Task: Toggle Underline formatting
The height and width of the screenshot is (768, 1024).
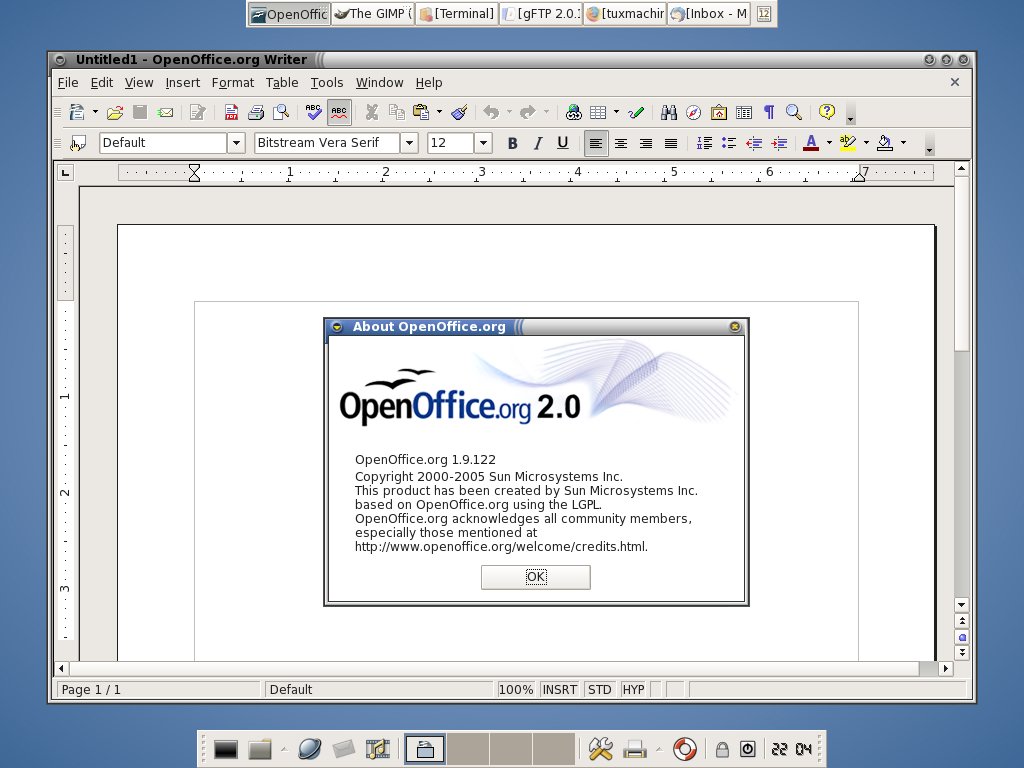Action: tap(562, 143)
